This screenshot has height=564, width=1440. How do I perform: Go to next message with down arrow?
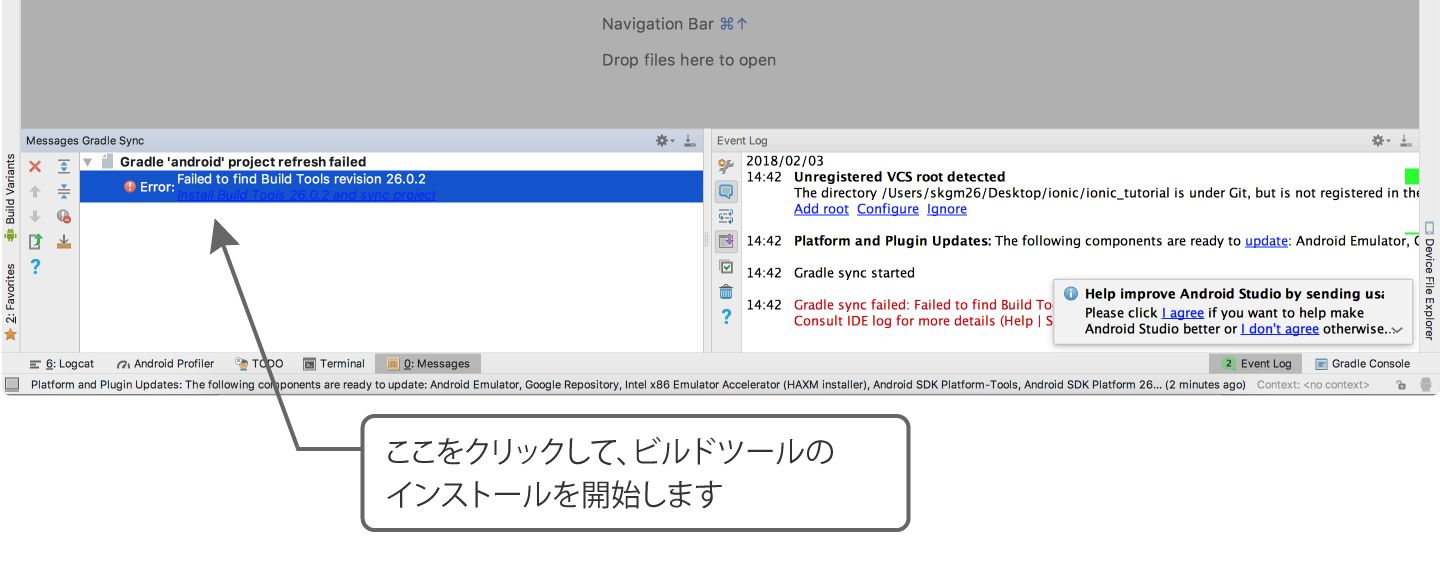pyautogui.click(x=35, y=216)
